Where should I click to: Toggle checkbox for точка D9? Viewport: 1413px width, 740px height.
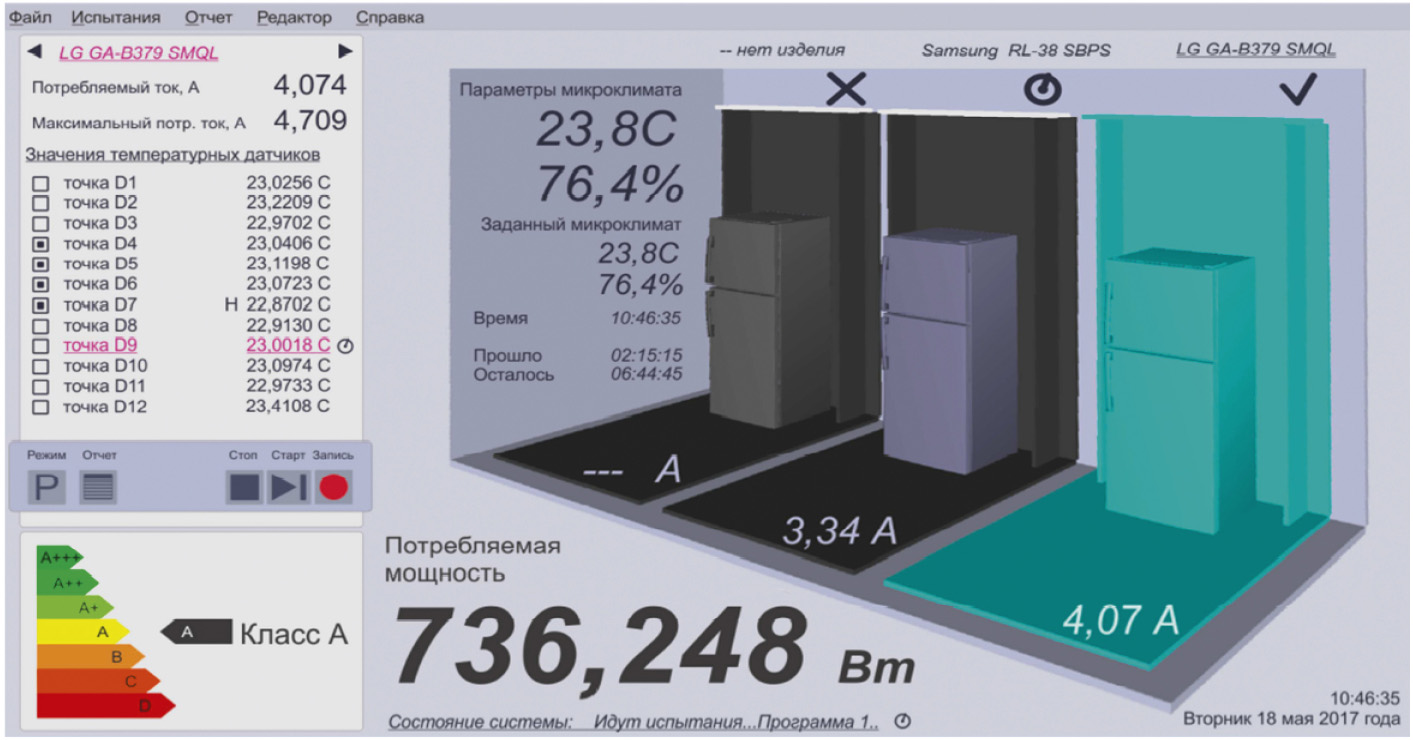pos(41,346)
